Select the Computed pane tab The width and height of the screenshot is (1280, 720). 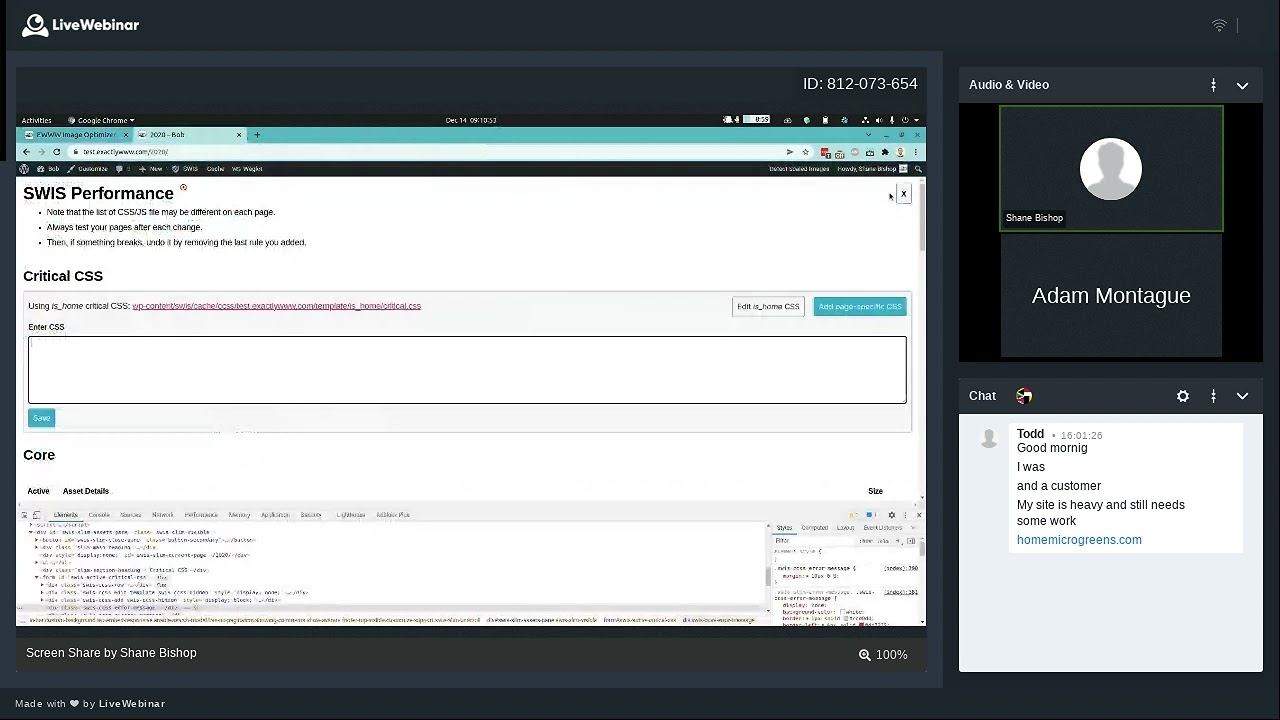pyautogui.click(x=815, y=528)
